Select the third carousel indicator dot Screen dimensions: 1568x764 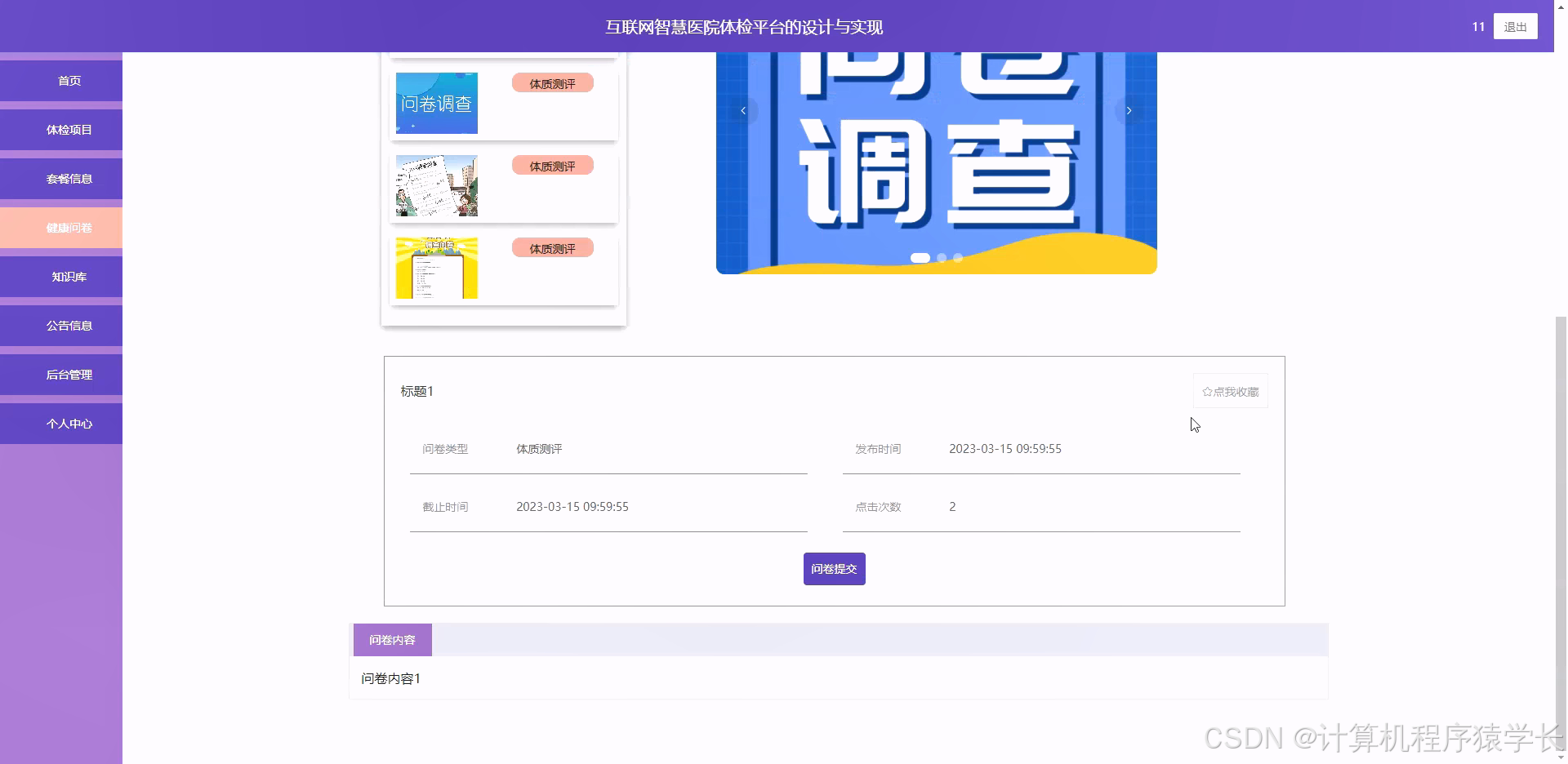(x=957, y=258)
